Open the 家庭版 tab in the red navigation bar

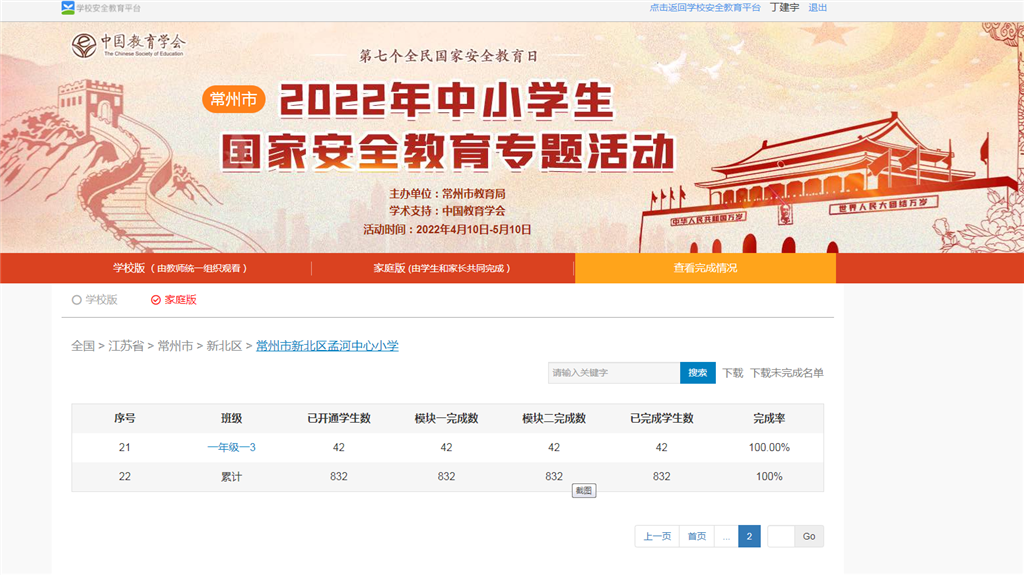click(x=442, y=268)
